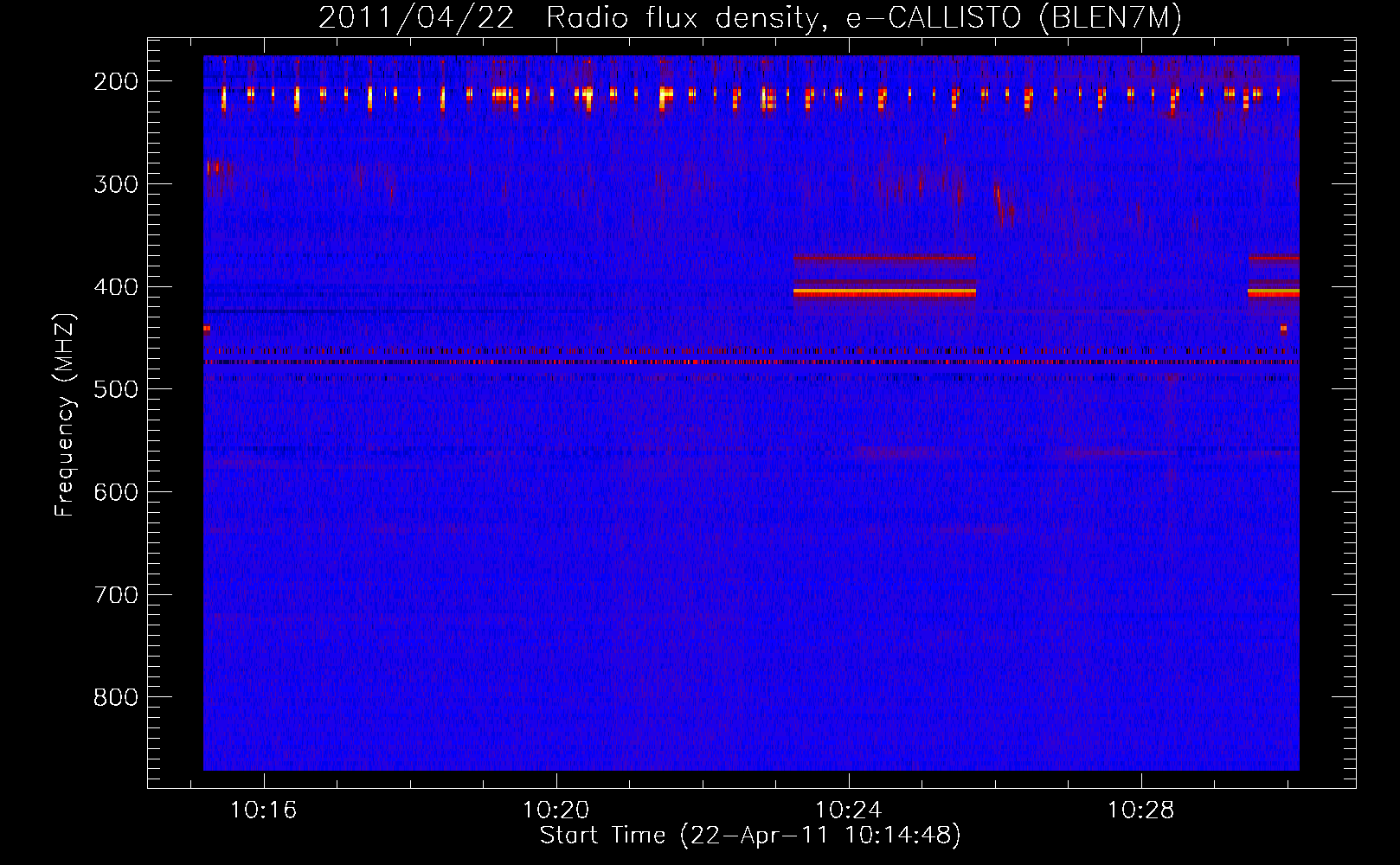Click the x-axis label 'Start Time (22-Apr-11 10:14:48)'
1400x865 pixels.
point(750,836)
